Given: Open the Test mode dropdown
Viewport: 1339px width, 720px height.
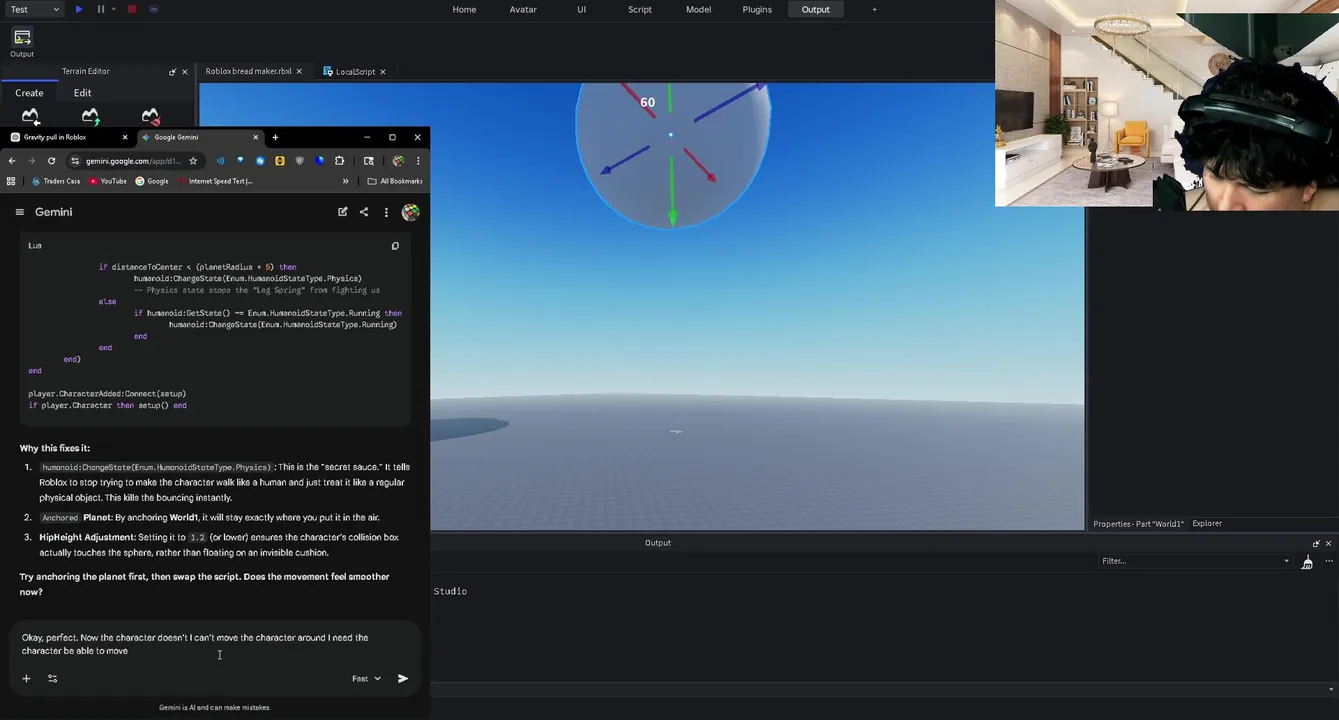Looking at the screenshot, I should 34,9.
